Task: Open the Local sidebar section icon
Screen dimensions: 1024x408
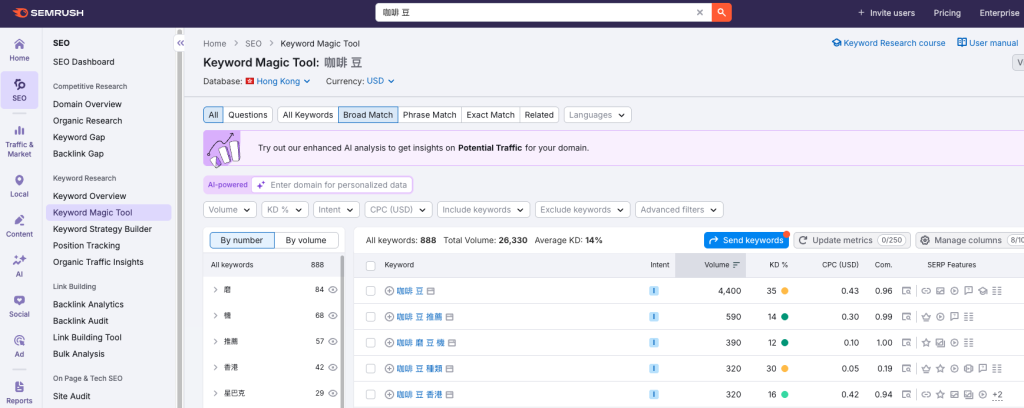Action: pyautogui.click(x=19, y=186)
